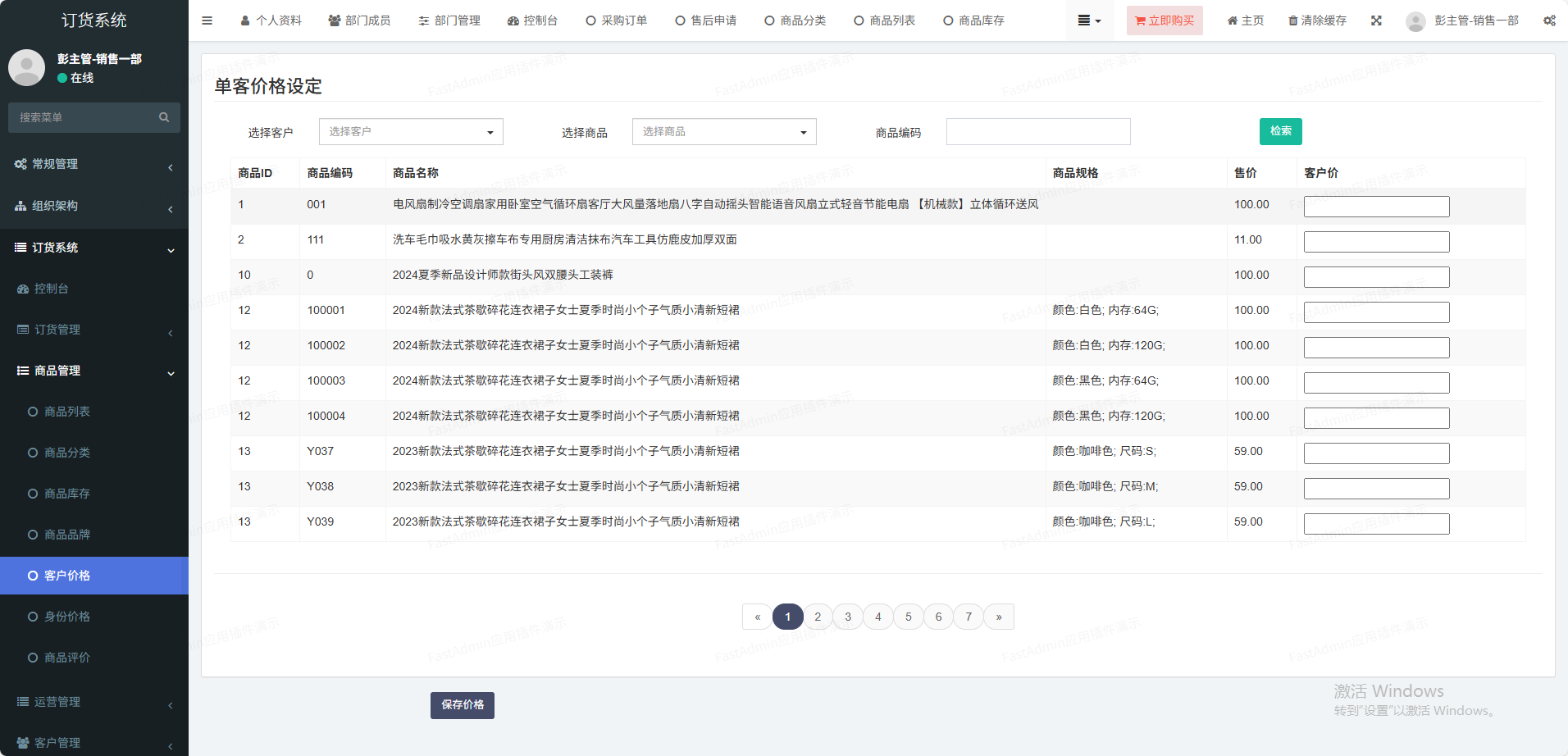
Task: Click the 主页 home icon link
Action: (1245, 20)
